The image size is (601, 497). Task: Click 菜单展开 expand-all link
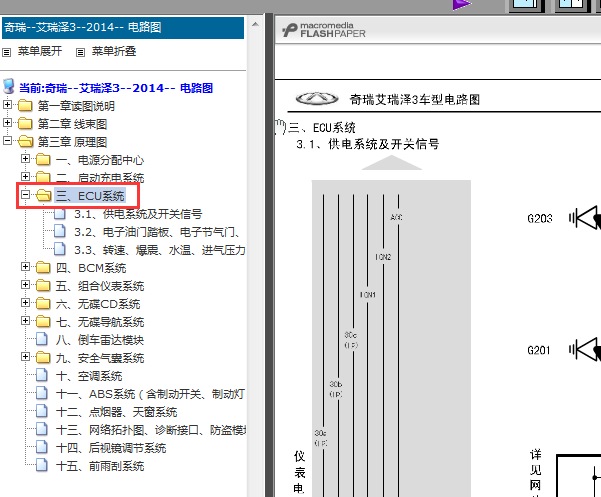40,51
